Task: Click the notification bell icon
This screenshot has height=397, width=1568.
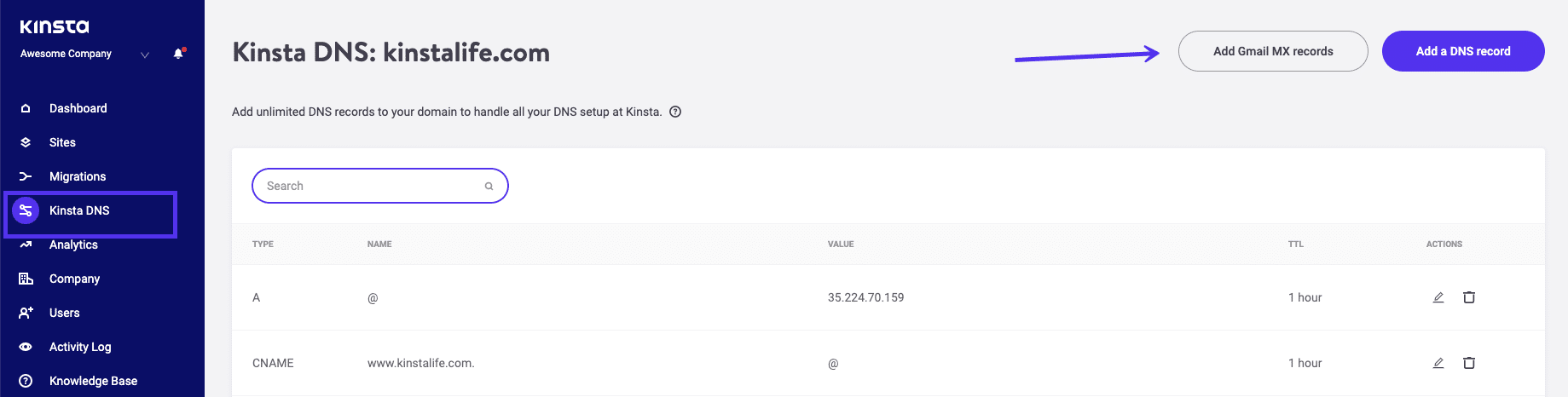Action: [x=178, y=54]
